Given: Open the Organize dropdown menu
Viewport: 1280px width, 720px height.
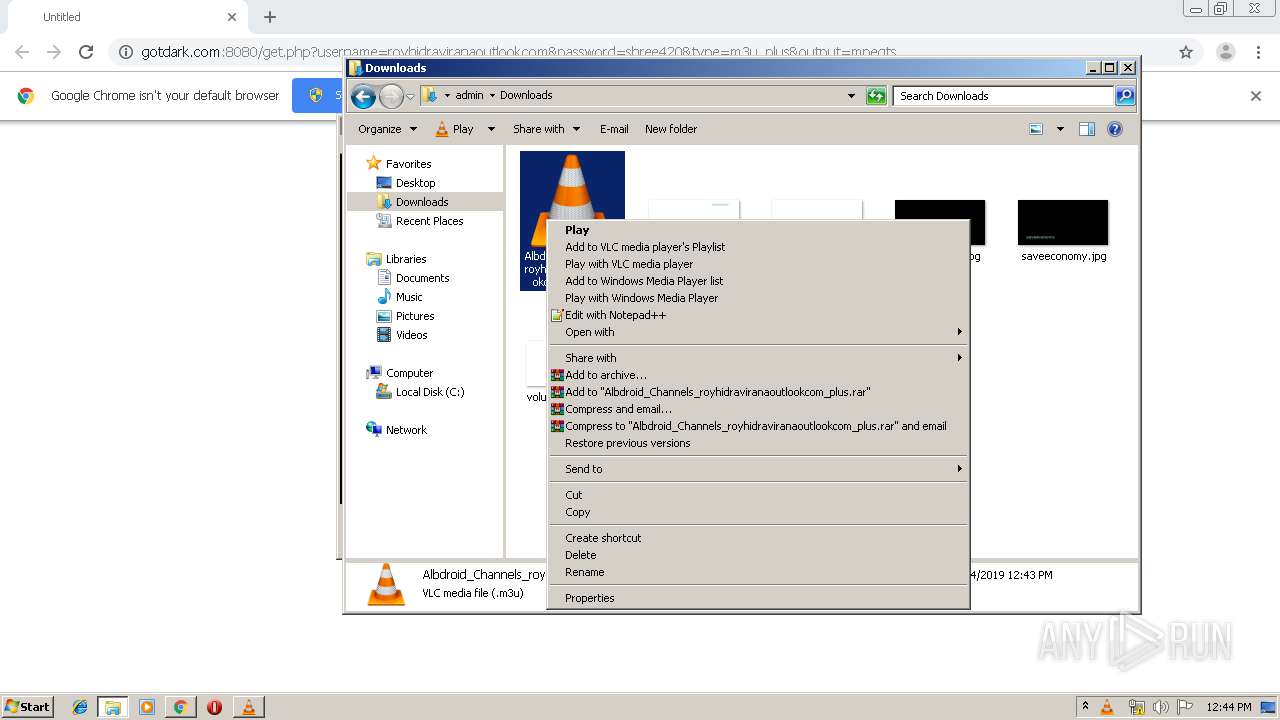Looking at the screenshot, I should point(387,129).
